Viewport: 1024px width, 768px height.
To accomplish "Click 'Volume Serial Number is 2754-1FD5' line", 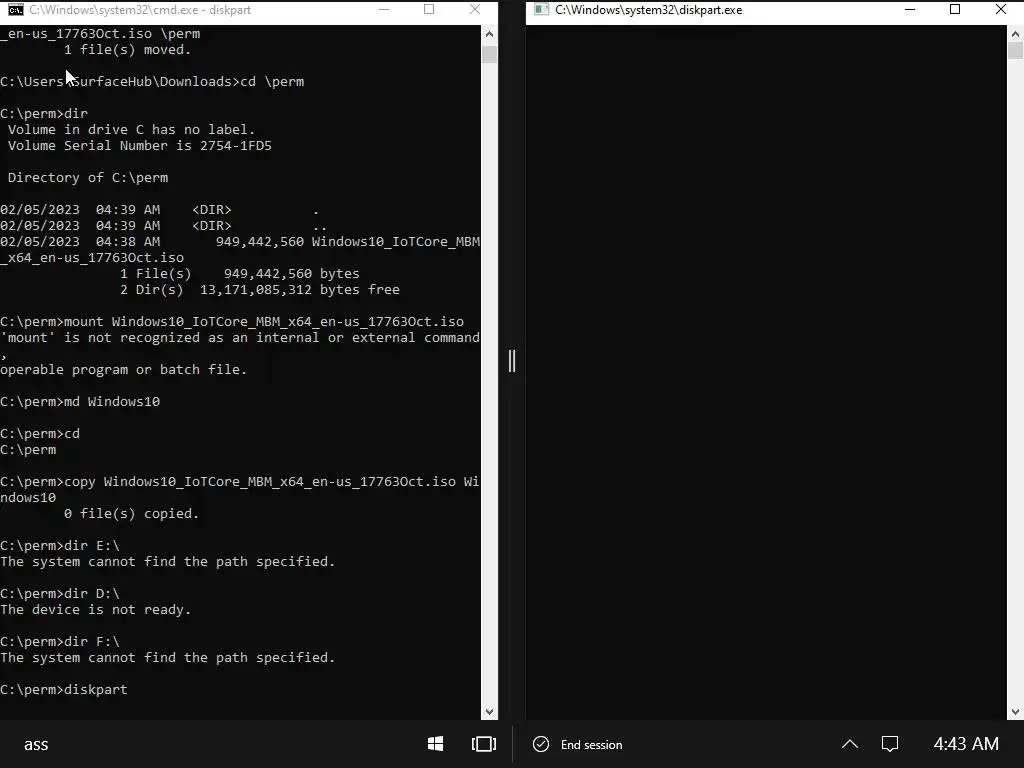I will (x=139, y=146).
